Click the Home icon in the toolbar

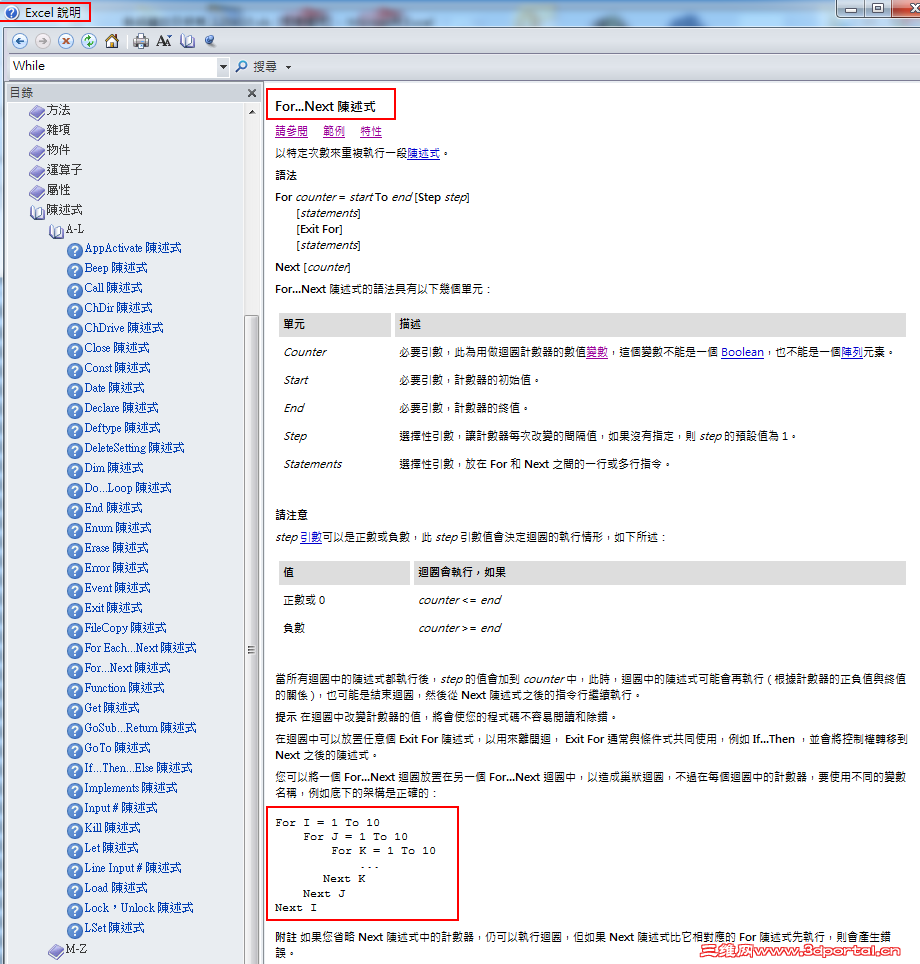[112, 41]
